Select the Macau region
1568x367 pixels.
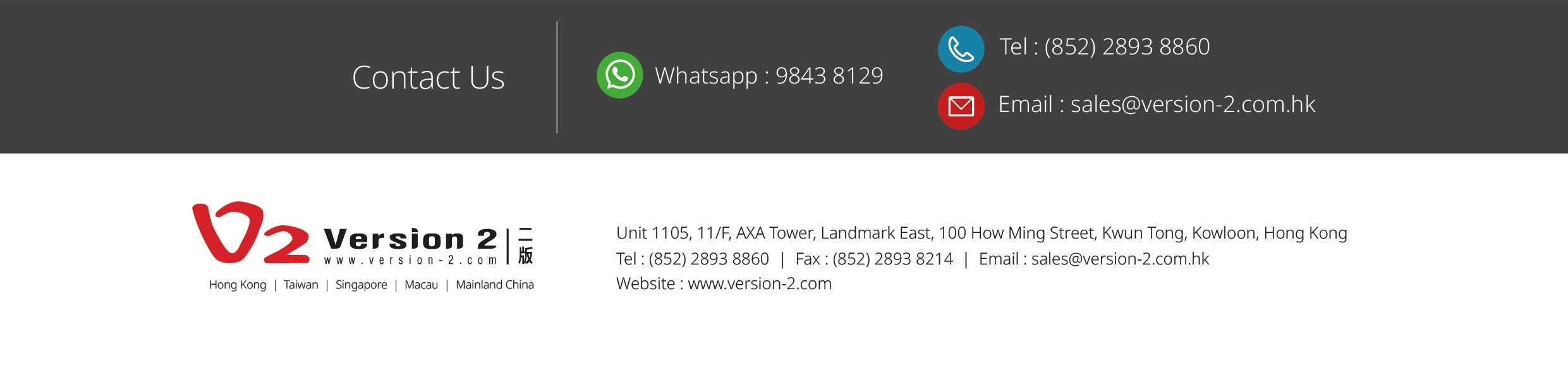click(x=421, y=285)
